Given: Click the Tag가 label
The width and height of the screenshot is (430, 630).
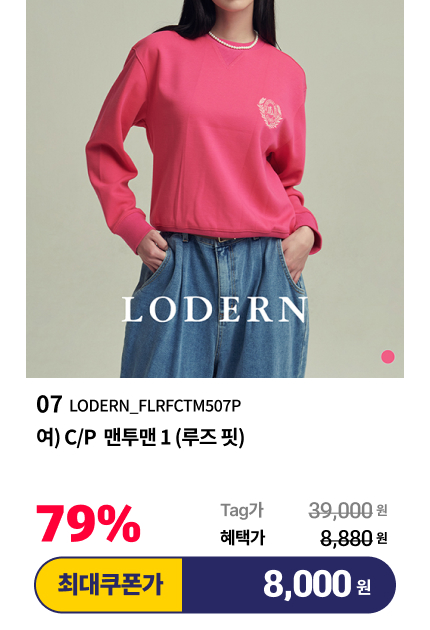Looking at the screenshot, I should (242, 510).
